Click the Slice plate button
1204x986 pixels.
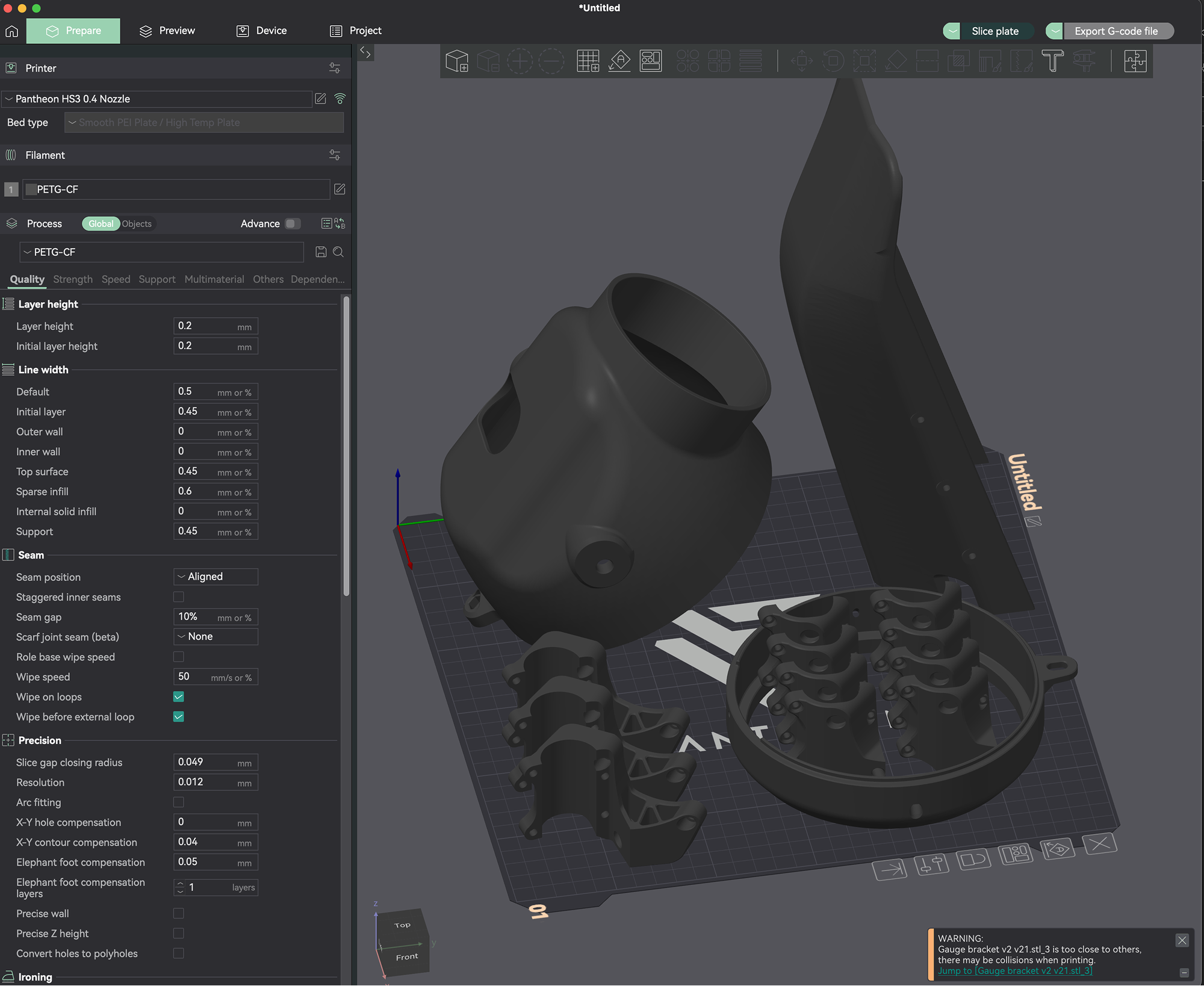pos(995,31)
